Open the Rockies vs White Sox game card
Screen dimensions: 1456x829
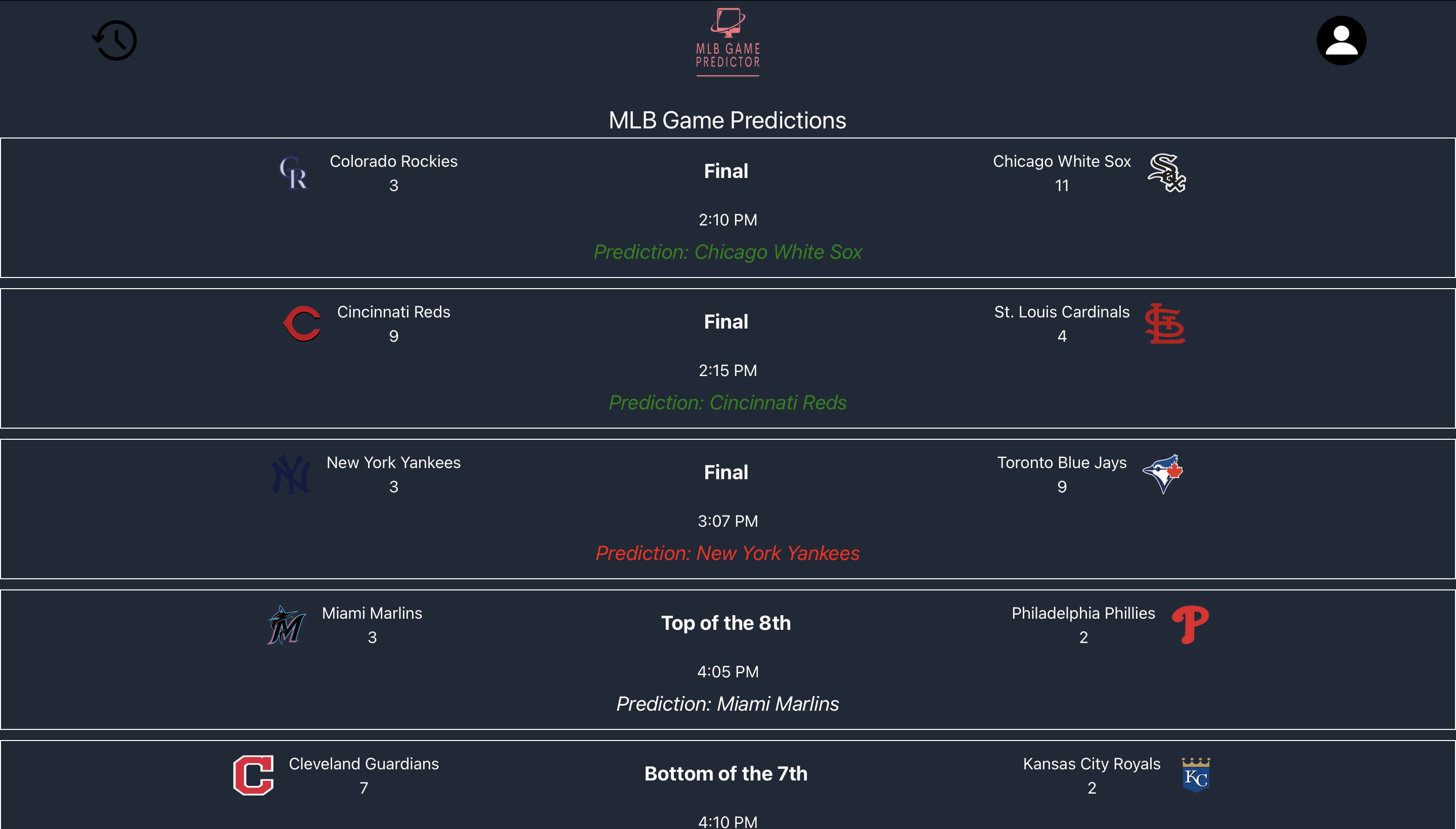727,208
